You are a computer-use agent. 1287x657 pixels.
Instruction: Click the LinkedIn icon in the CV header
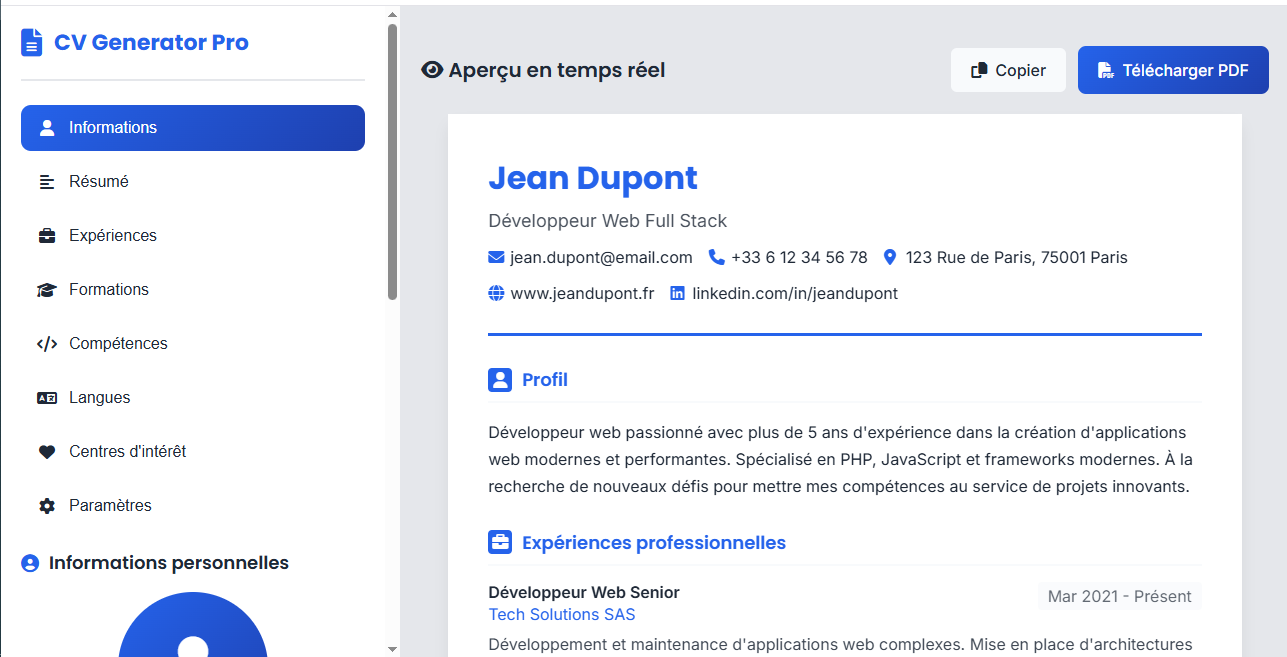[x=678, y=293]
